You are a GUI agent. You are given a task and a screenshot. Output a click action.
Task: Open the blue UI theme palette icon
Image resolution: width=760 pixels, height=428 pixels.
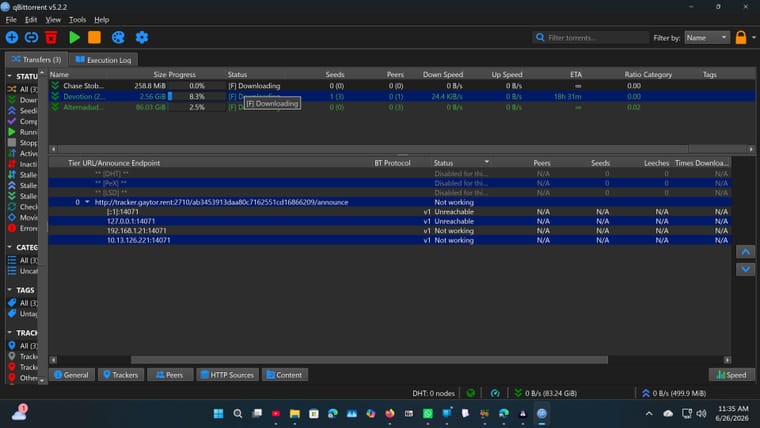click(x=118, y=37)
